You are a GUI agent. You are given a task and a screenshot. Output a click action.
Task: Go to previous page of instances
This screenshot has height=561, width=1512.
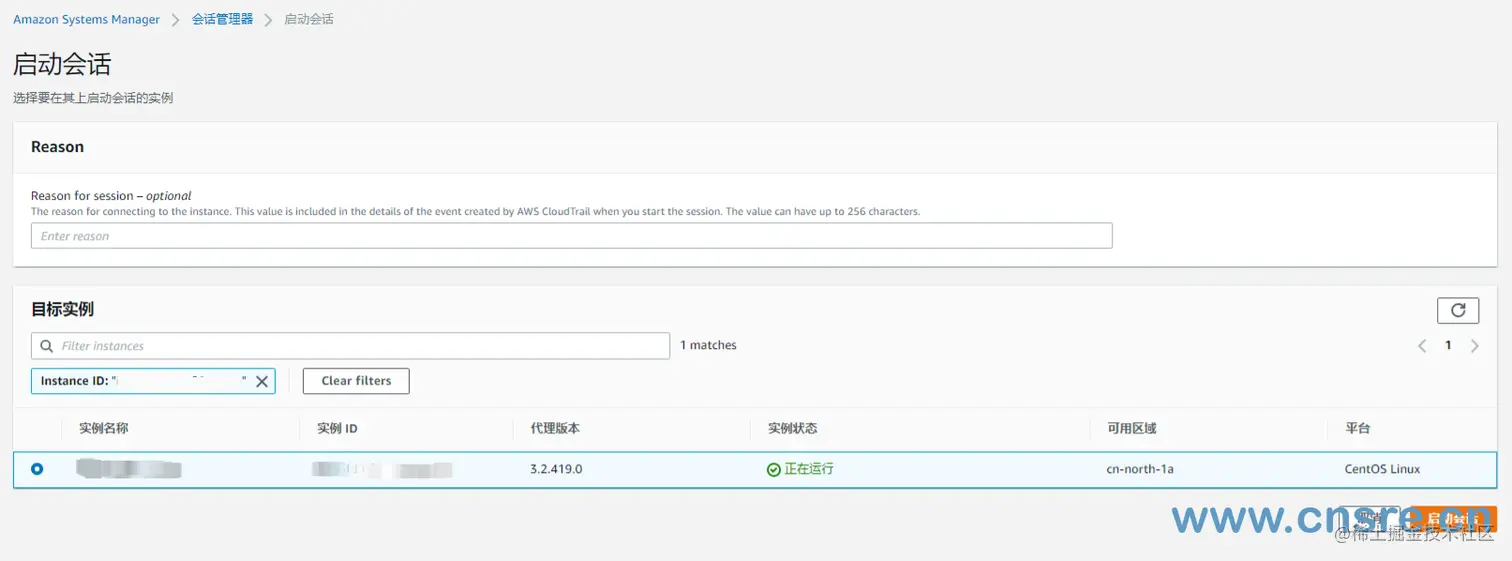point(1422,346)
